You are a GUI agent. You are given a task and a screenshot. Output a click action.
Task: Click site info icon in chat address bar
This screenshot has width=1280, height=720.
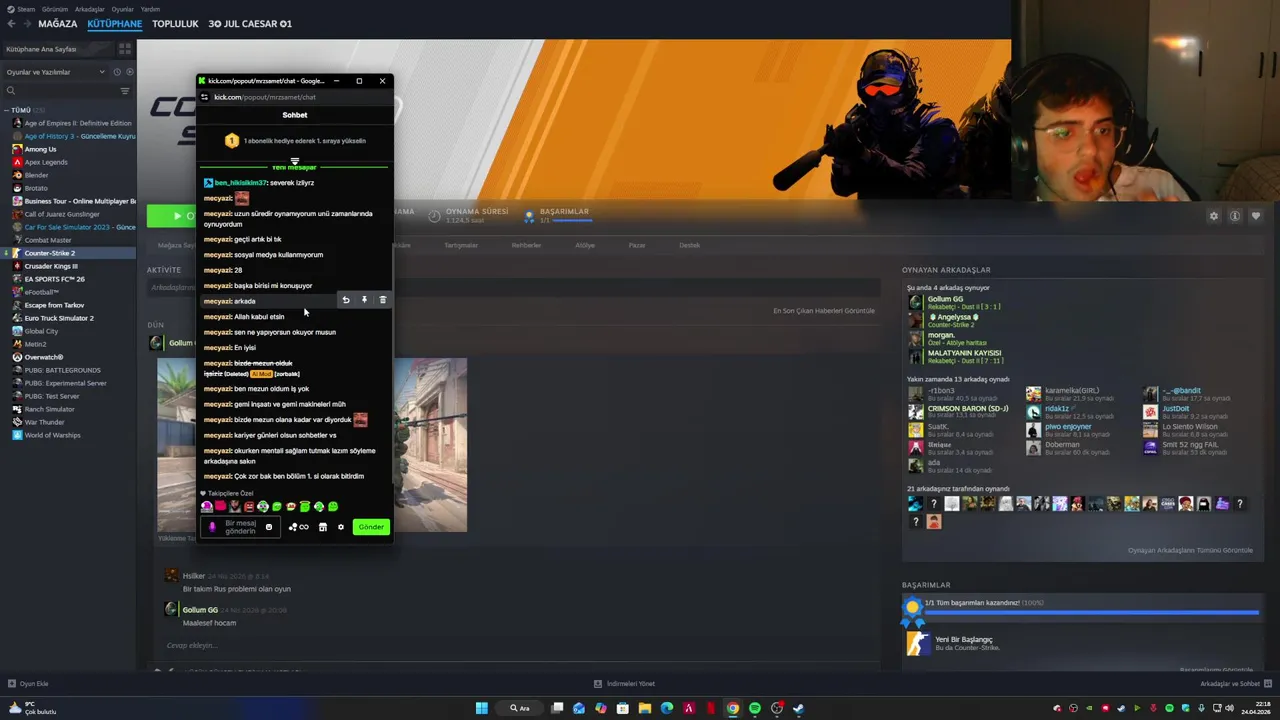click(205, 97)
